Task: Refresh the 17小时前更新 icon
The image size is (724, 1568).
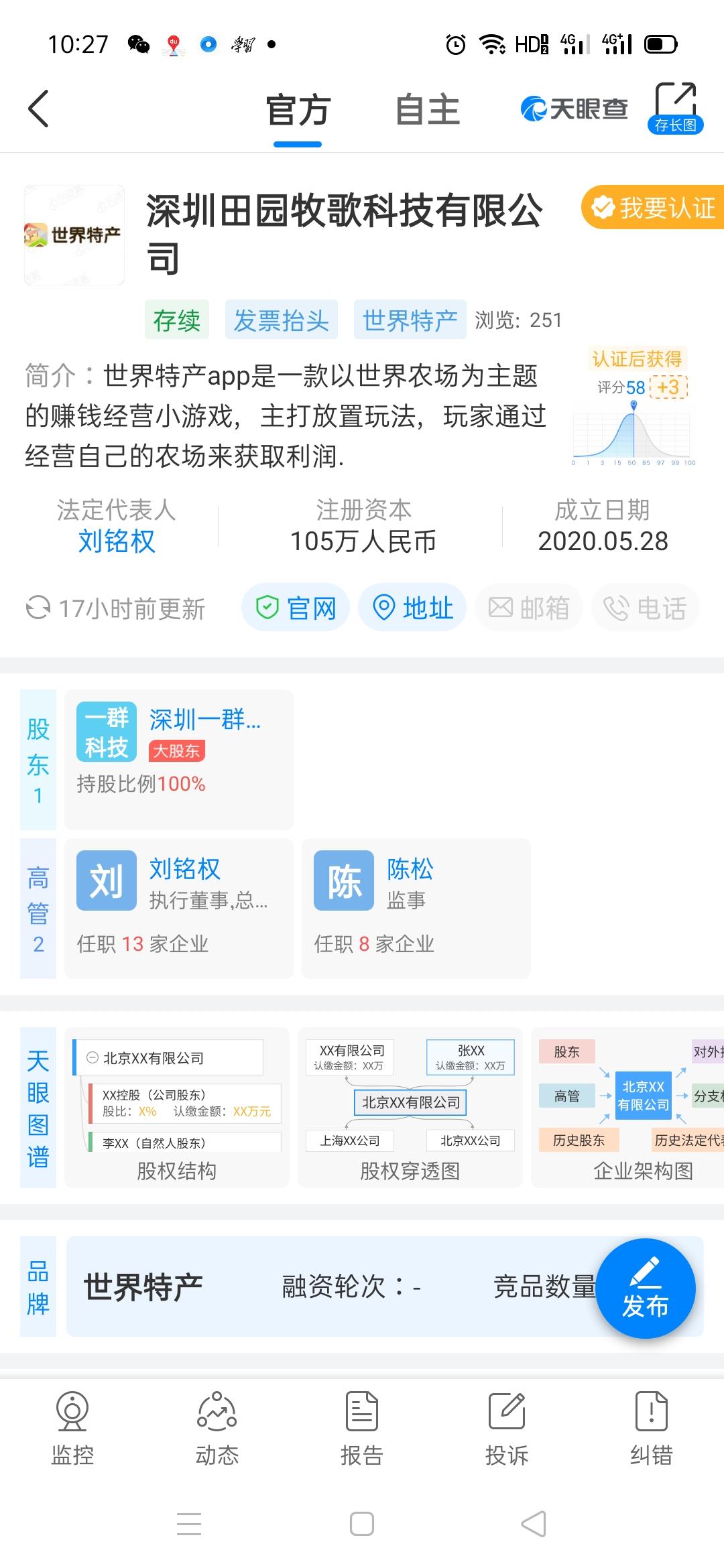Action: [x=38, y=608]
